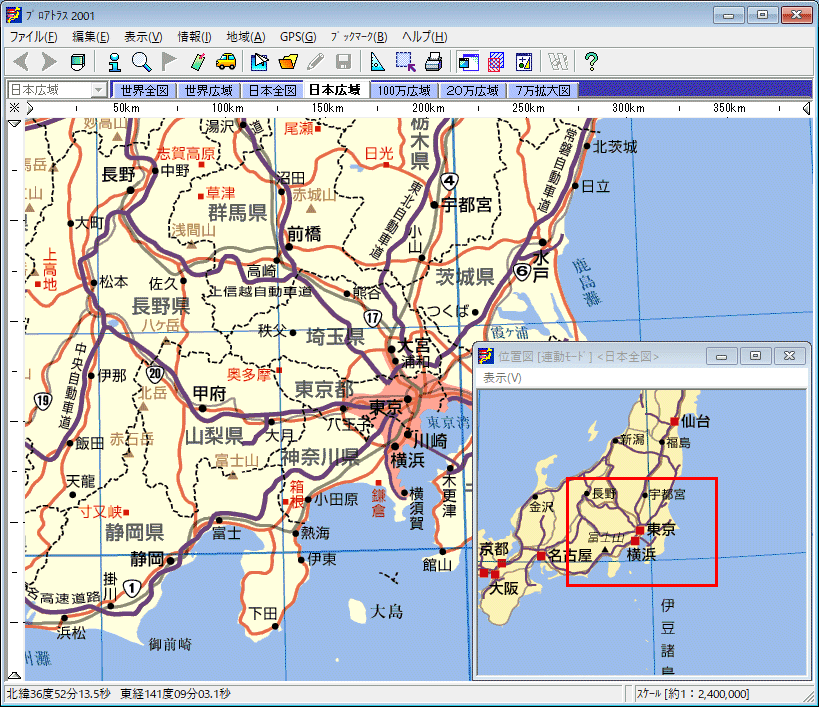Screen dimensions: 819x707
Task: Open the 表示(V) menu in locator window
Action: tap(502, 378)
